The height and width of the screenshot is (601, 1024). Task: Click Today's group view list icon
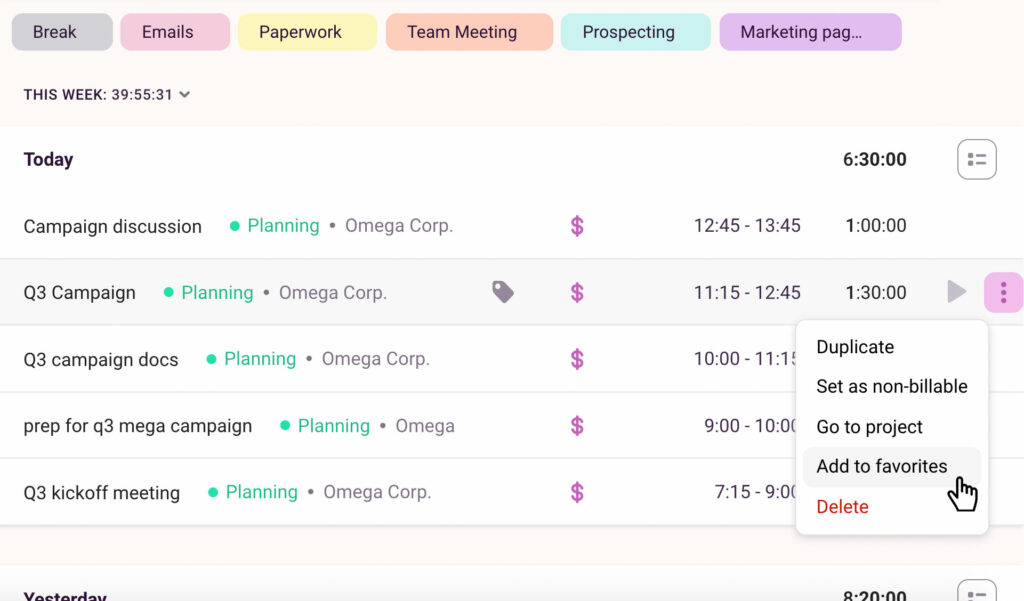[x=976, y=159]
